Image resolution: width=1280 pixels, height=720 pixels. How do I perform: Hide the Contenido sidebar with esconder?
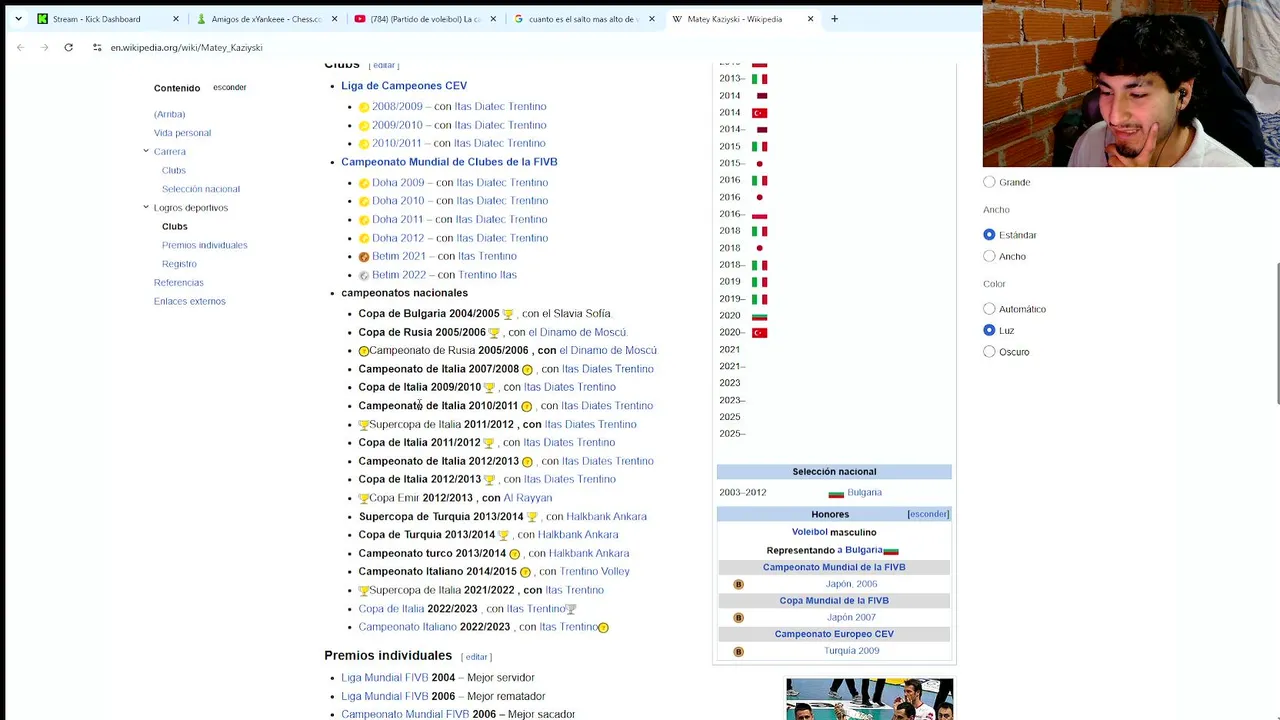229,87
